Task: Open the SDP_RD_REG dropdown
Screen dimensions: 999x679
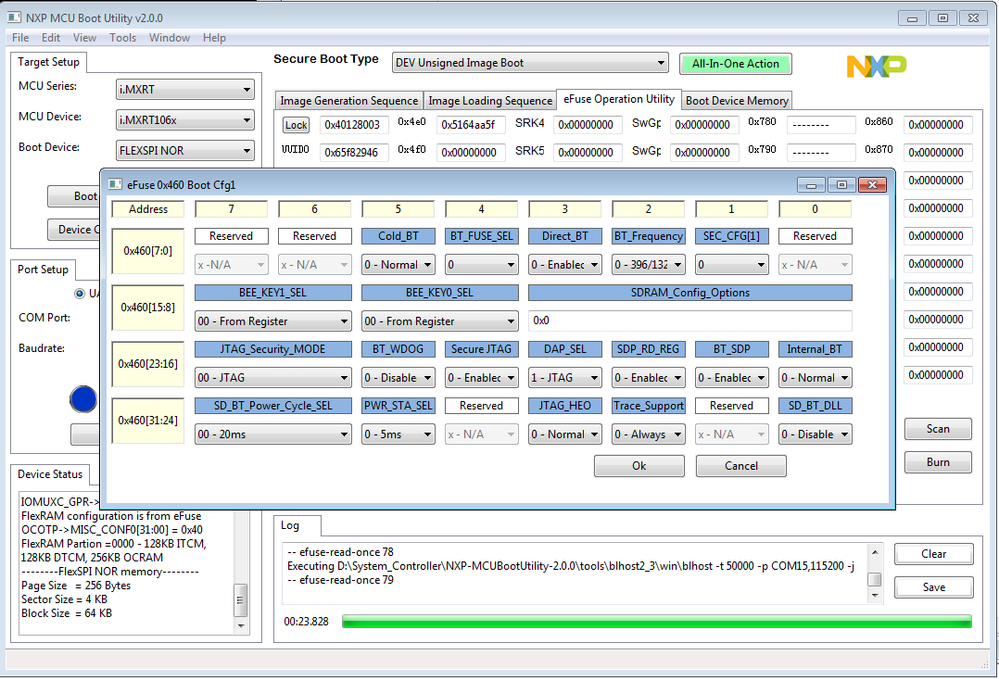Action: click(x=648, y=378)
